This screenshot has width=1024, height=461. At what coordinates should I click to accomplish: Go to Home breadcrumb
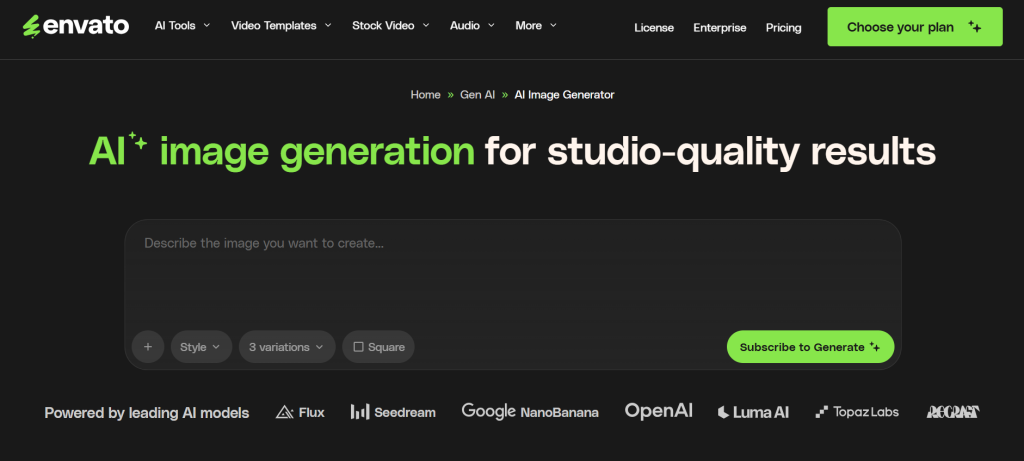click(425, 95)
